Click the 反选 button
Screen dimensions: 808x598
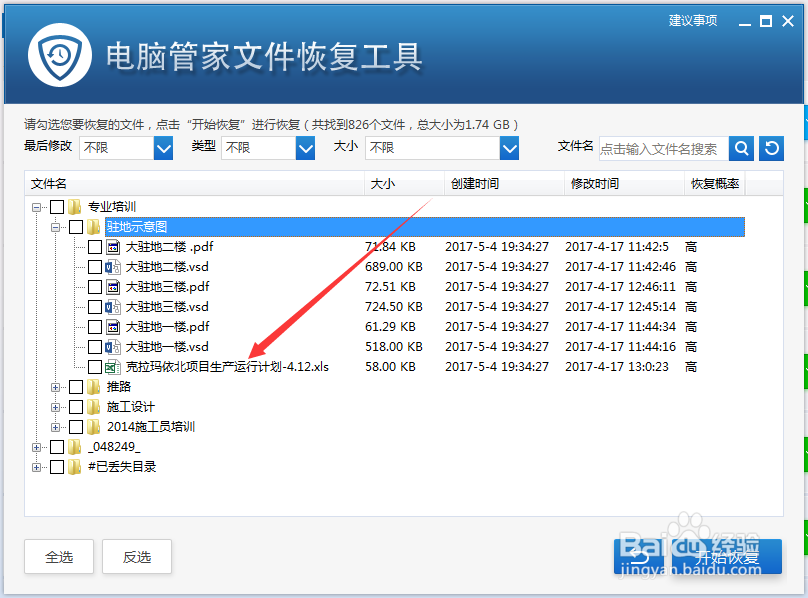(137, 557)
